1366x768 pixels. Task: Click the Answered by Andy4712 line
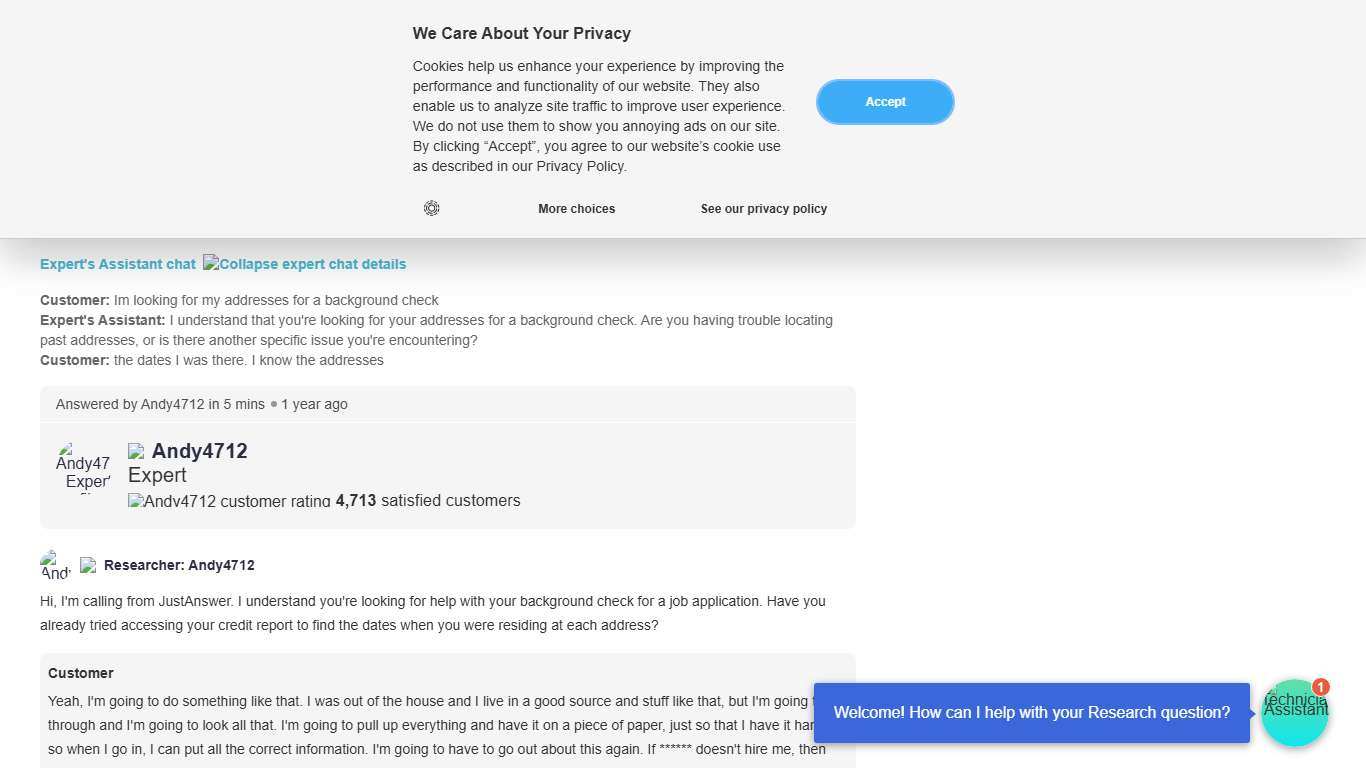click(x=202, y=404)
